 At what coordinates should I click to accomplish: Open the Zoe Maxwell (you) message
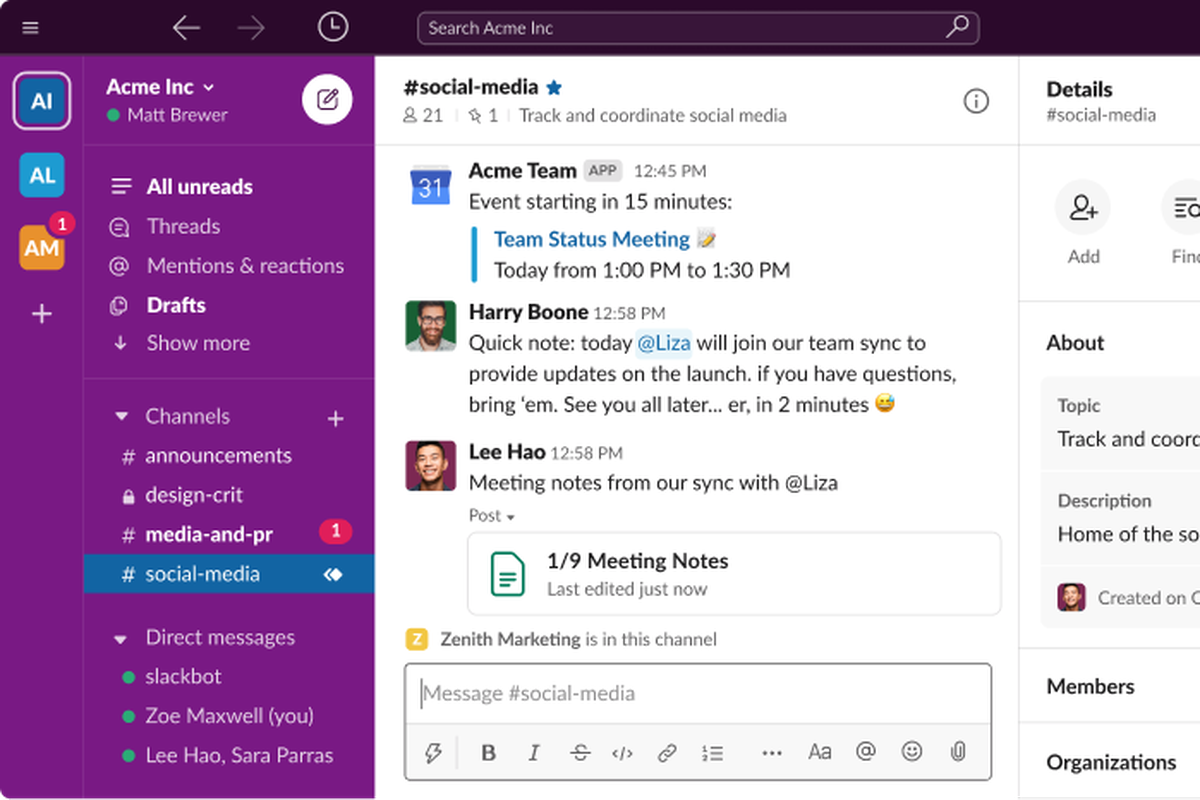229,716
